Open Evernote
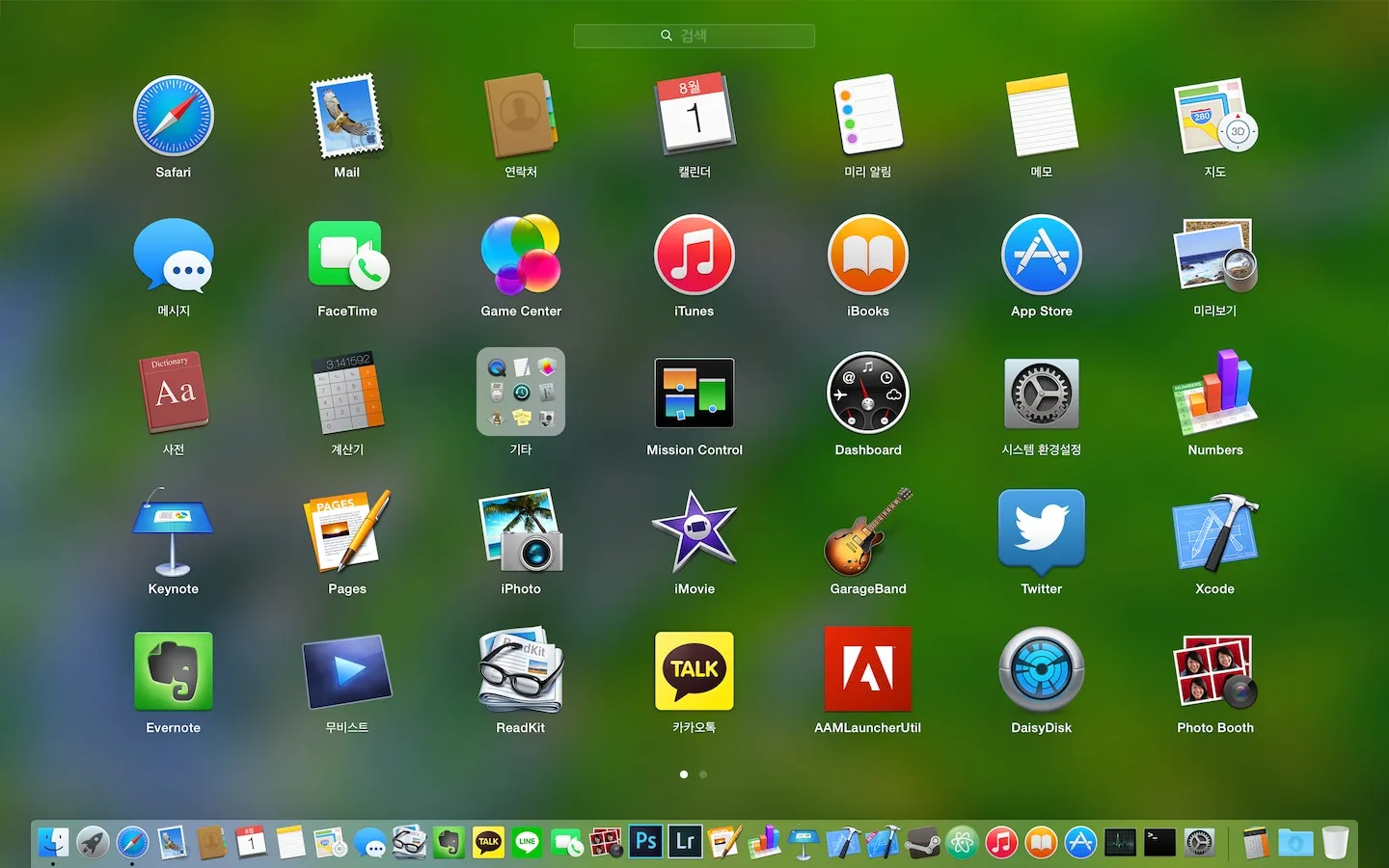This screenshot has height=868, width=1389. pyautogui.click(x=174, y=672)
